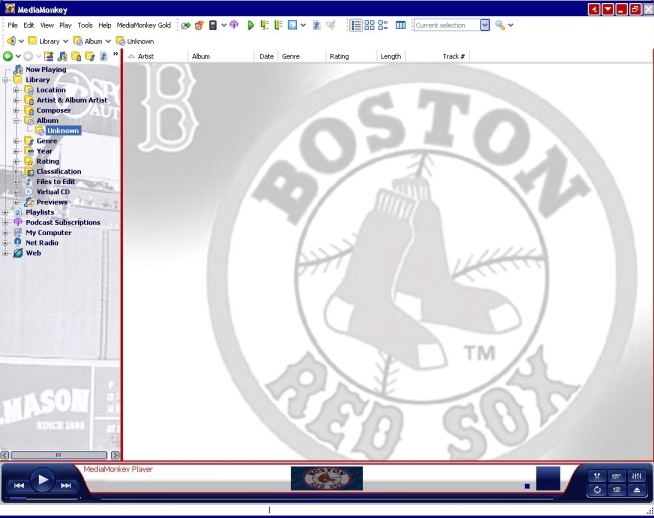The width and height of the screenshot is (654, 518).
Task: Open the MediaMonkey Gold menu
Action: [x=143, y=25]
